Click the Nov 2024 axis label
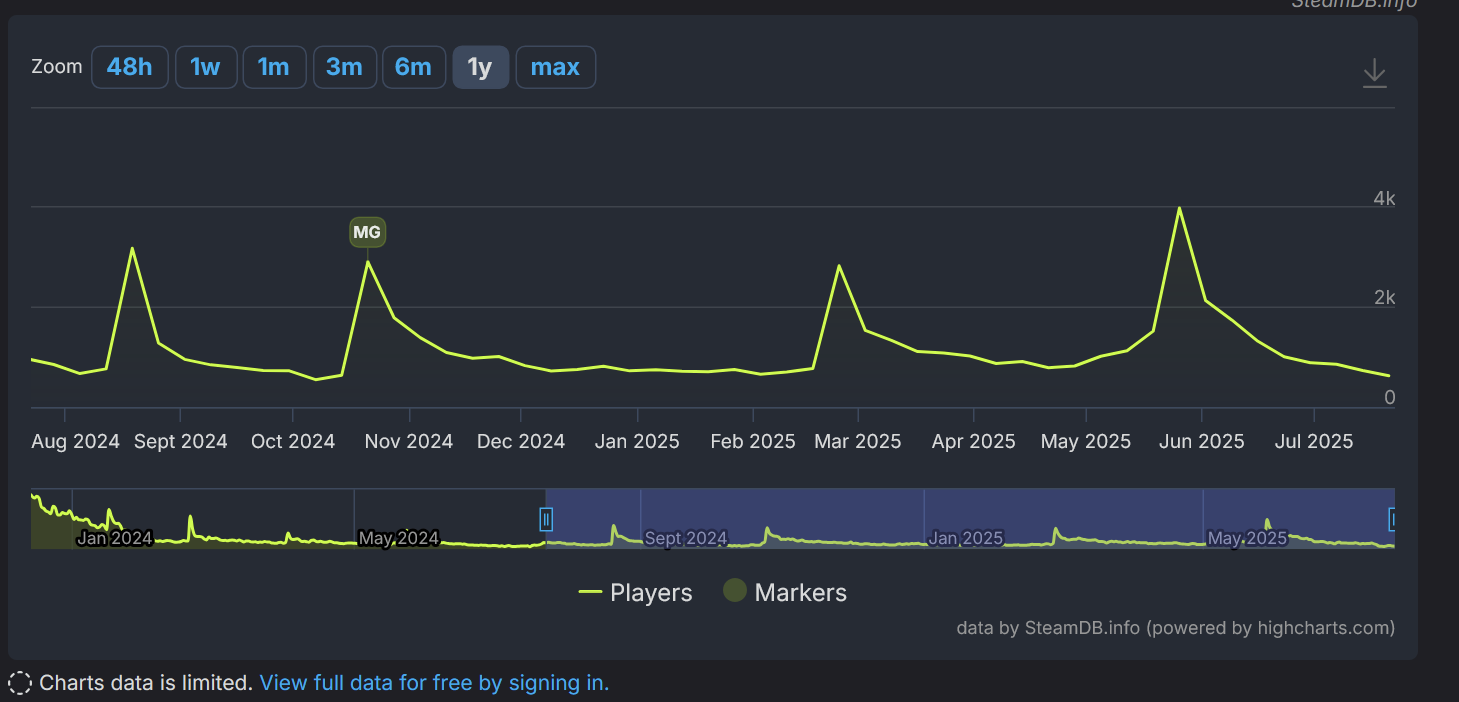 coord(408,441)
